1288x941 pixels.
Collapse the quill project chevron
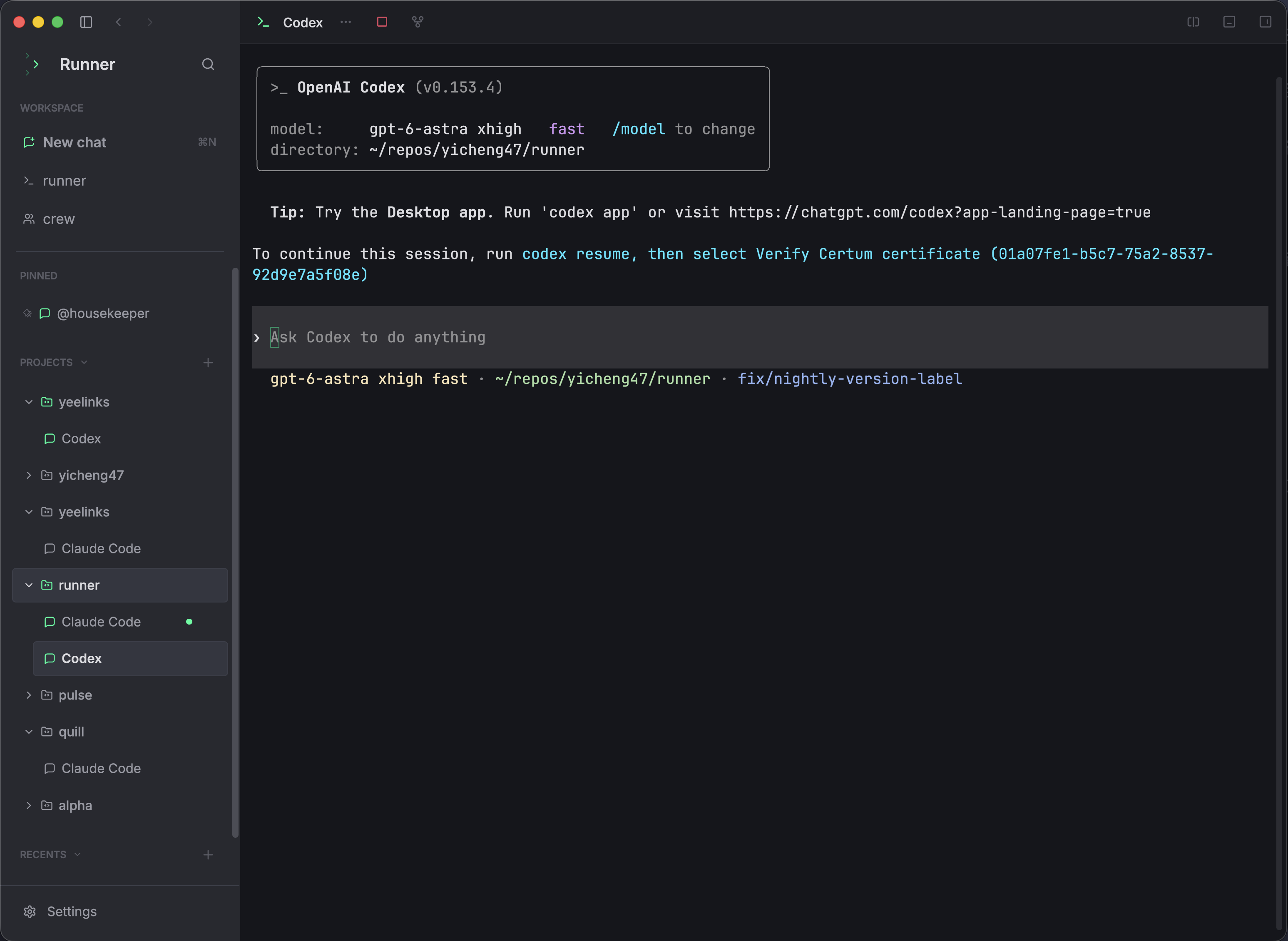pyautogui.click(x=28, y=732)
